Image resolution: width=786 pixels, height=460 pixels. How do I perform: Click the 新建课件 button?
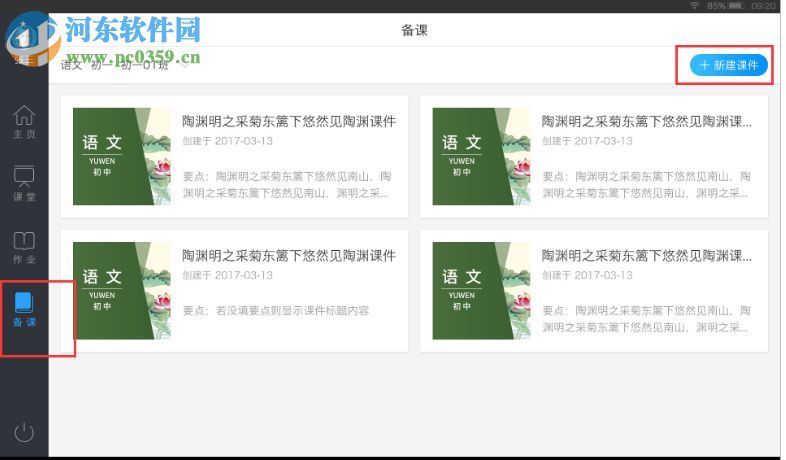pyautogui.click(x=728, y=65)
